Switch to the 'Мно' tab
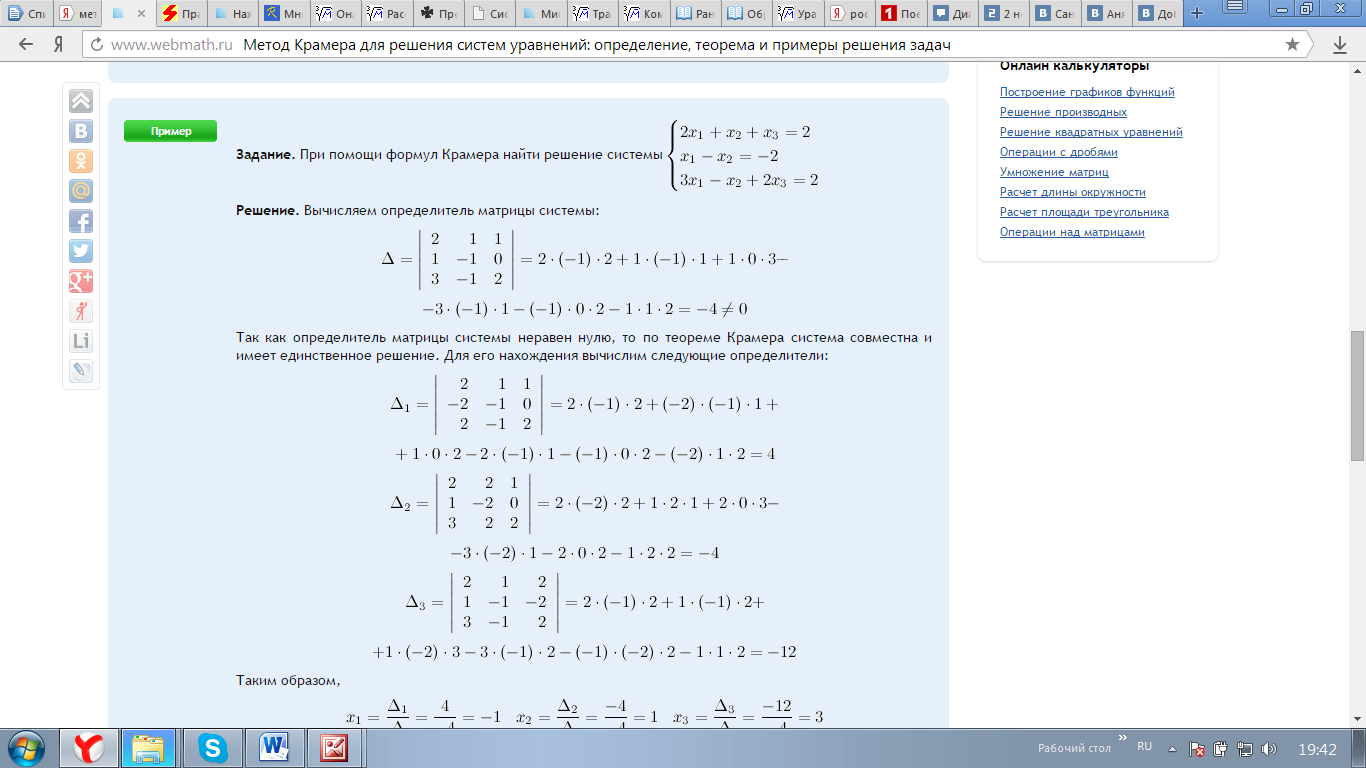Image resolution: width=1366 pixels, height=768 pixels. pyautogui.click(x=284, y=14)
